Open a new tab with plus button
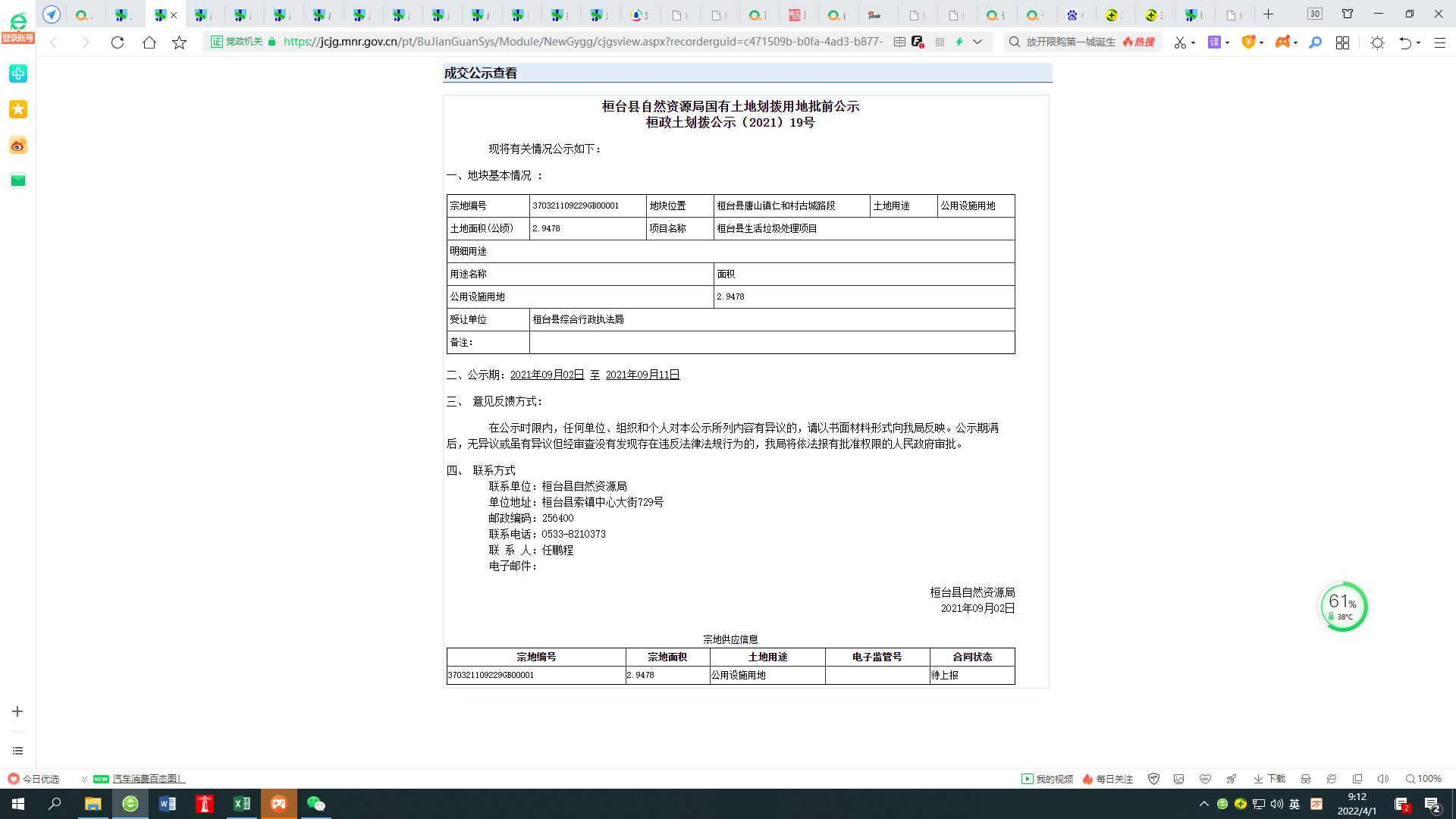 [x=1269, y=14]
